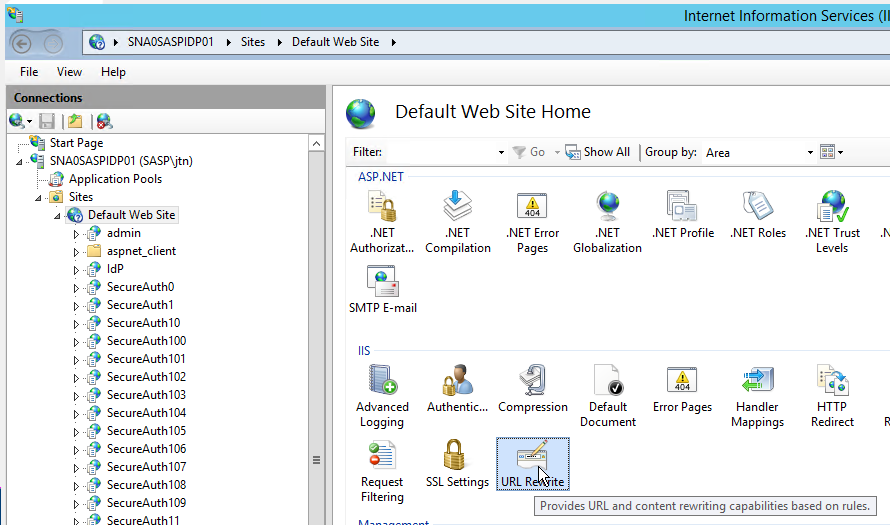Screen dimensions: 890x525
Task: Click the Forward navigation arrow
Action: coord(53,44)
